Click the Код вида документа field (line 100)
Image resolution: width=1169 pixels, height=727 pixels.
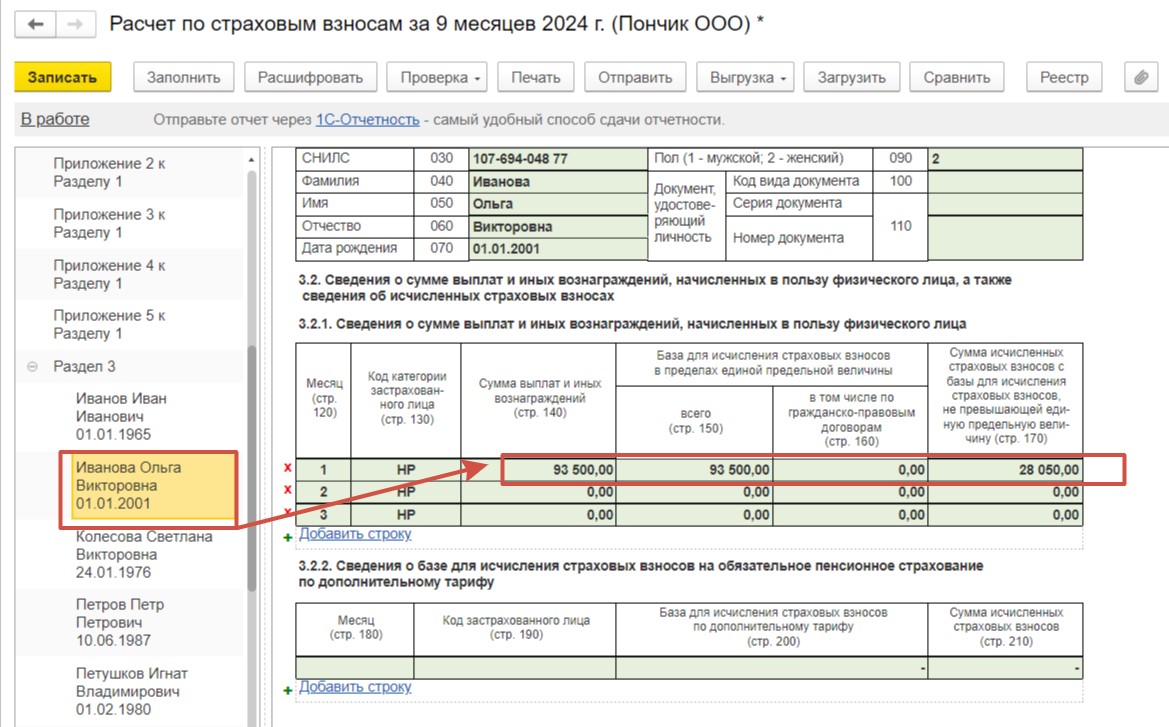1005,181
